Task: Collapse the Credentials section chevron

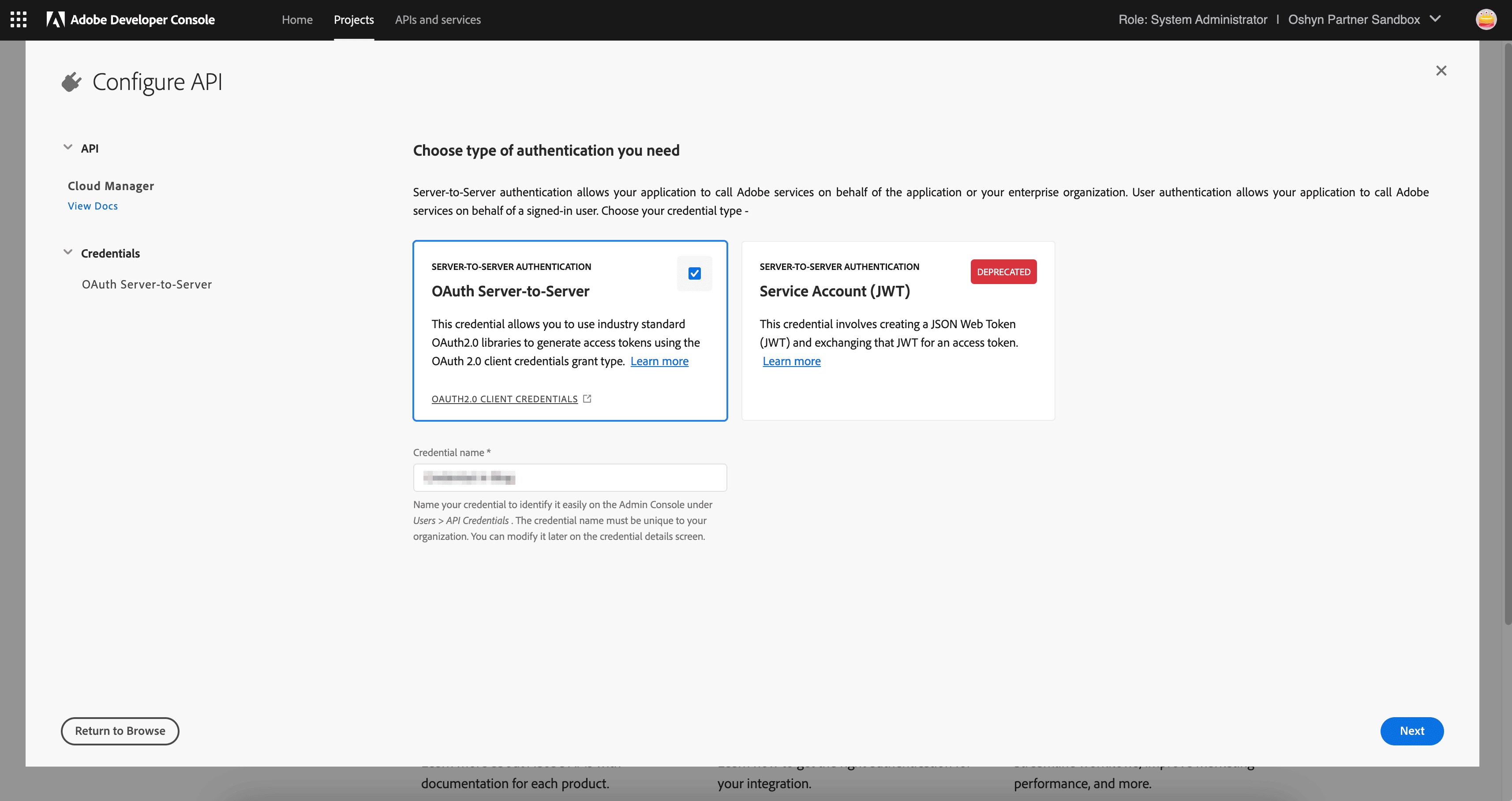Action: 68,252
